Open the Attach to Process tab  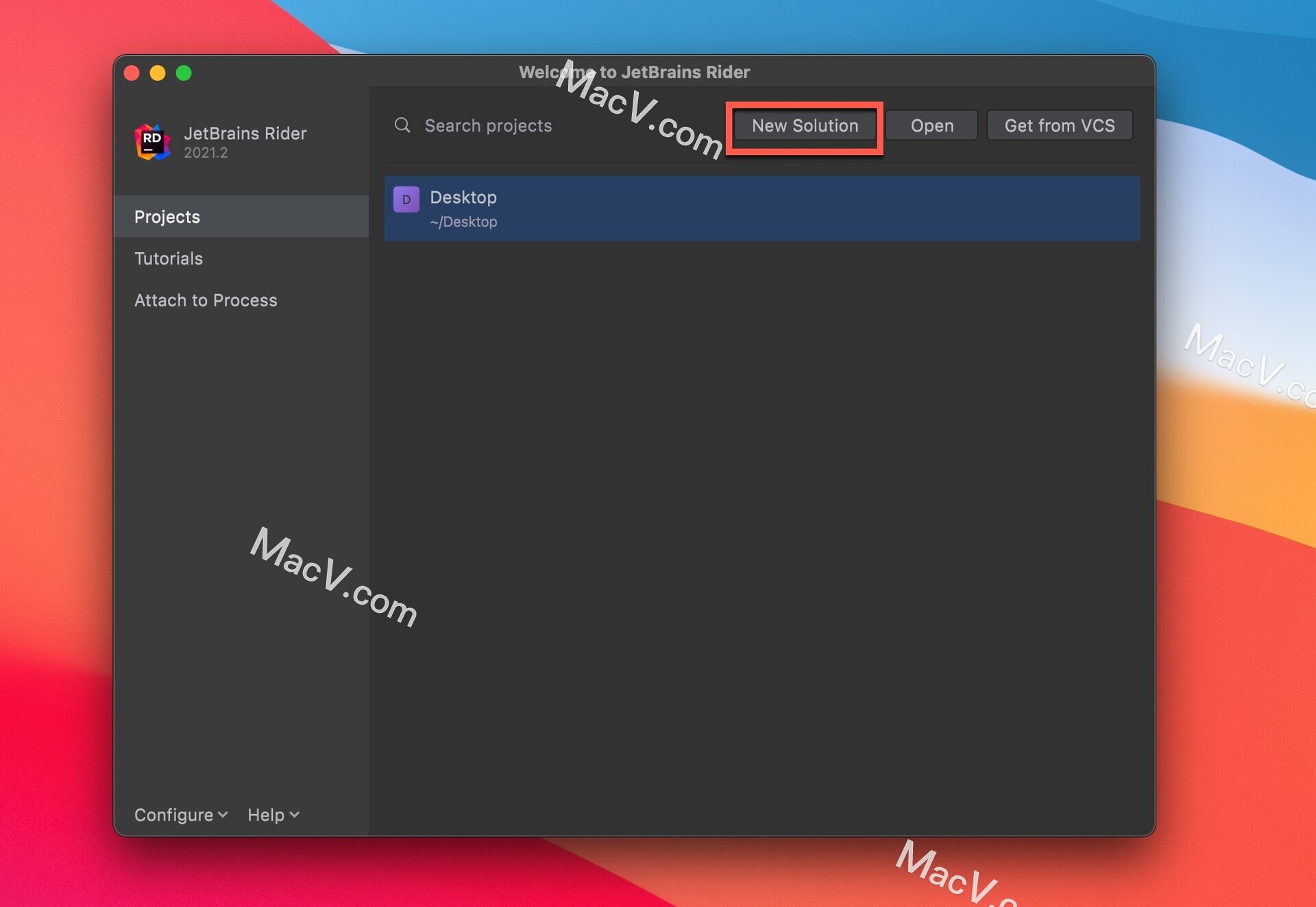coord(241,300)
